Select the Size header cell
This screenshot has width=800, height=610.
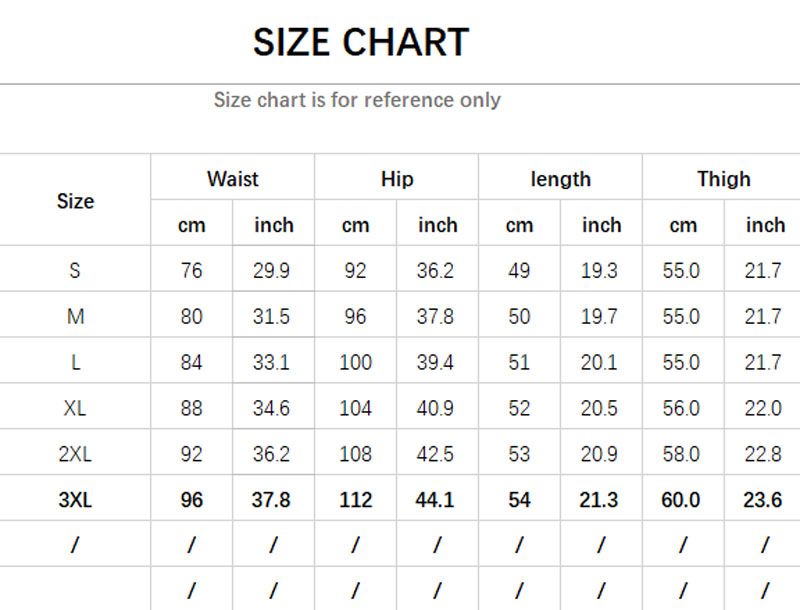pos(75,201)
